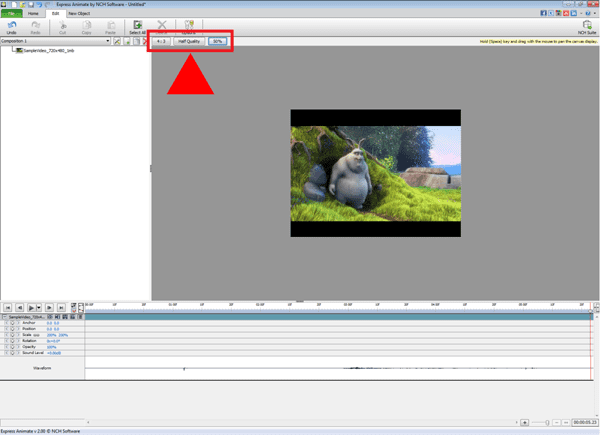This screenshot has width=600, height=435.
Task: Open the Options tool icon
Action: [189, 25]
